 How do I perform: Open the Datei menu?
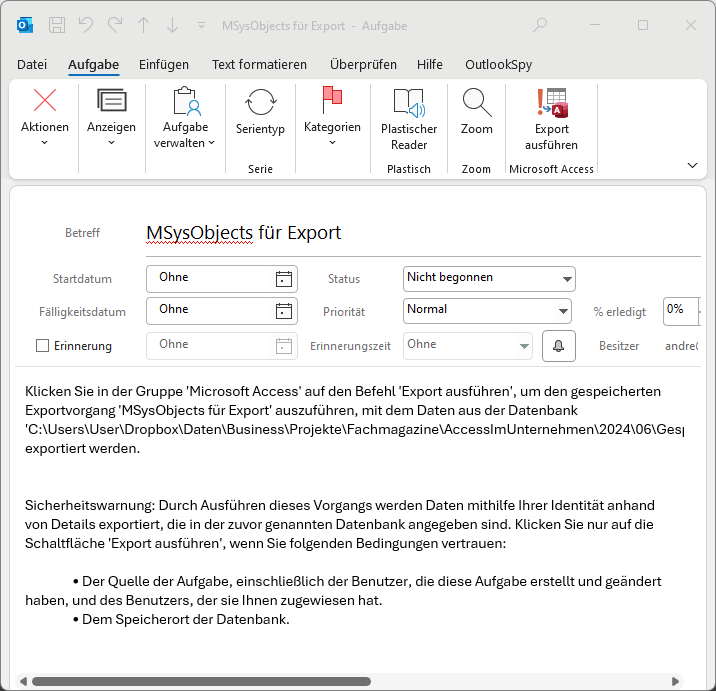coord(32,64)
